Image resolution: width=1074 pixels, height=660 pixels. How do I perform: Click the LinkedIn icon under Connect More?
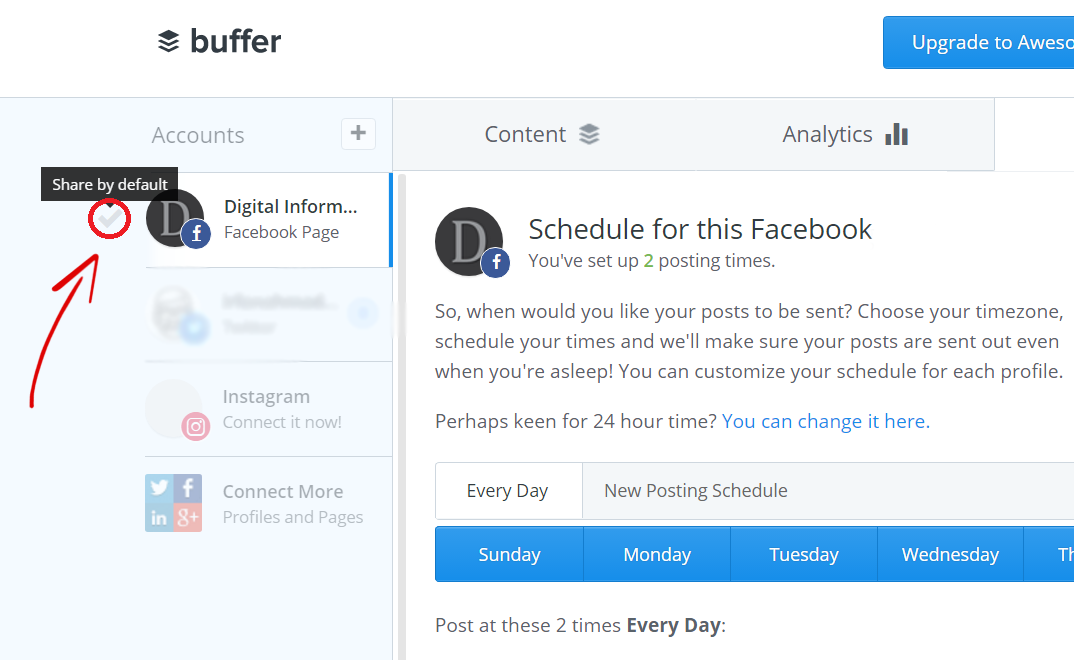[160, 515]
